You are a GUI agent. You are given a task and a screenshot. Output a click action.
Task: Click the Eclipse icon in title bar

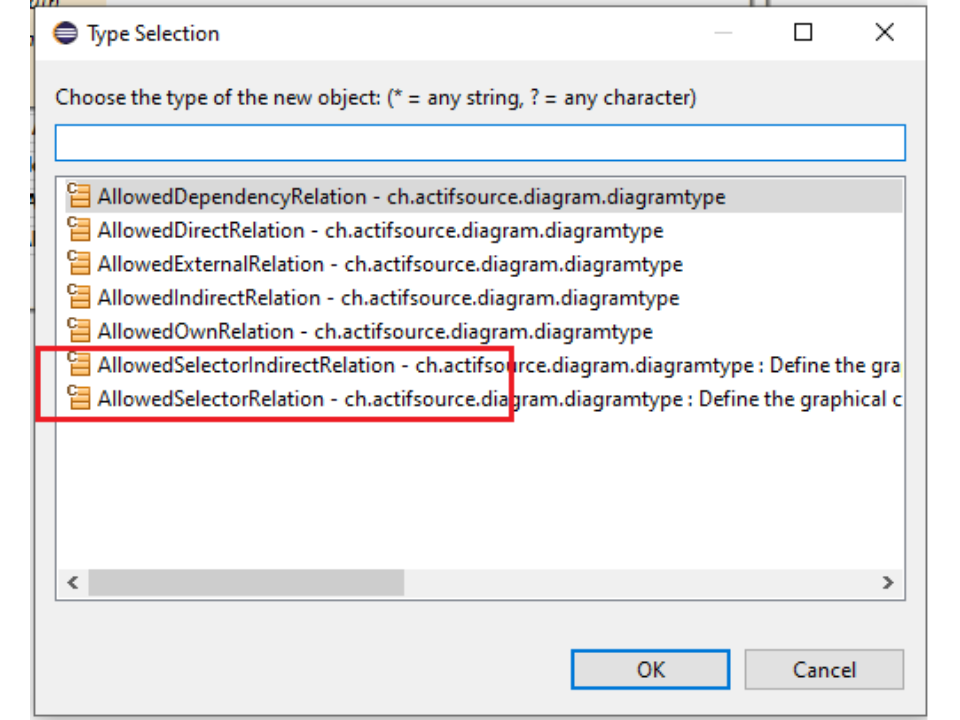(65, 33)
